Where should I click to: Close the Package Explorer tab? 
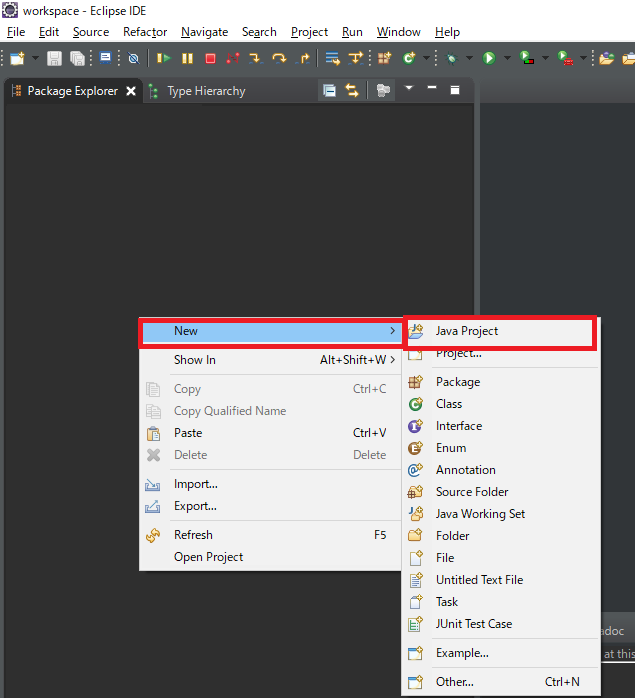[131, 91]
